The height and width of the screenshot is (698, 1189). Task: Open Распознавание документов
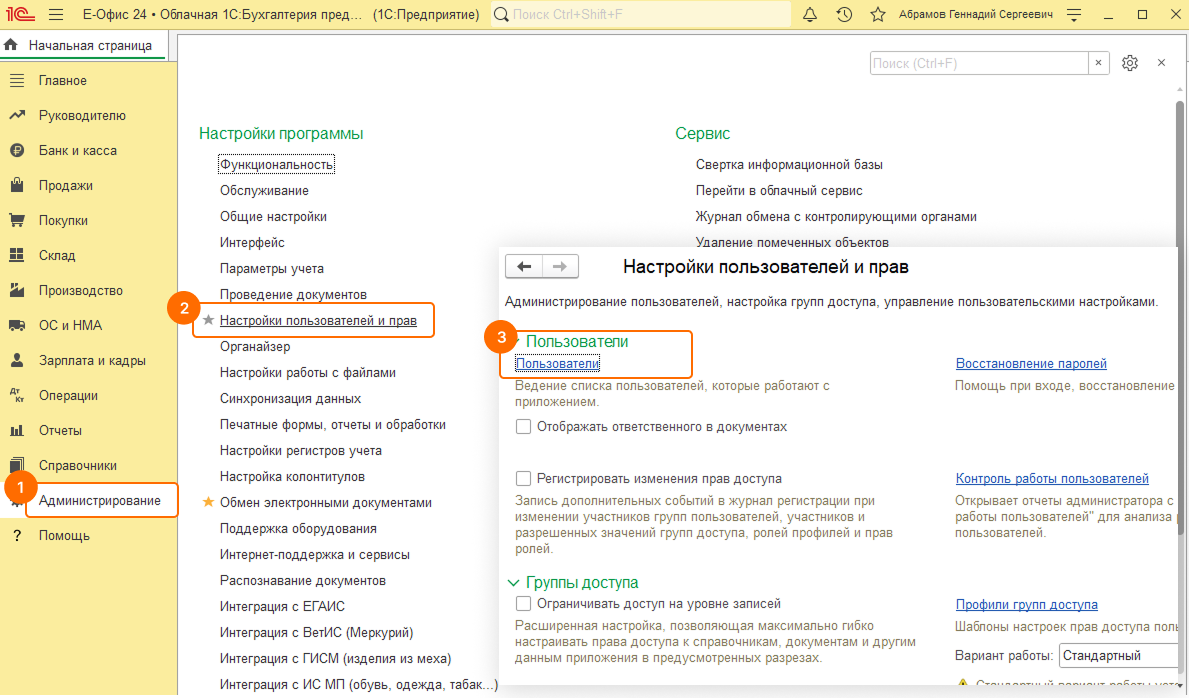tap(303, 580)
